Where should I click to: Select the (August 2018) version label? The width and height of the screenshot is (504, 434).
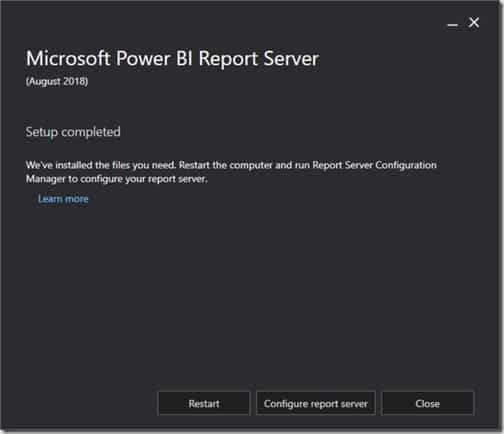tap(57, 81)
